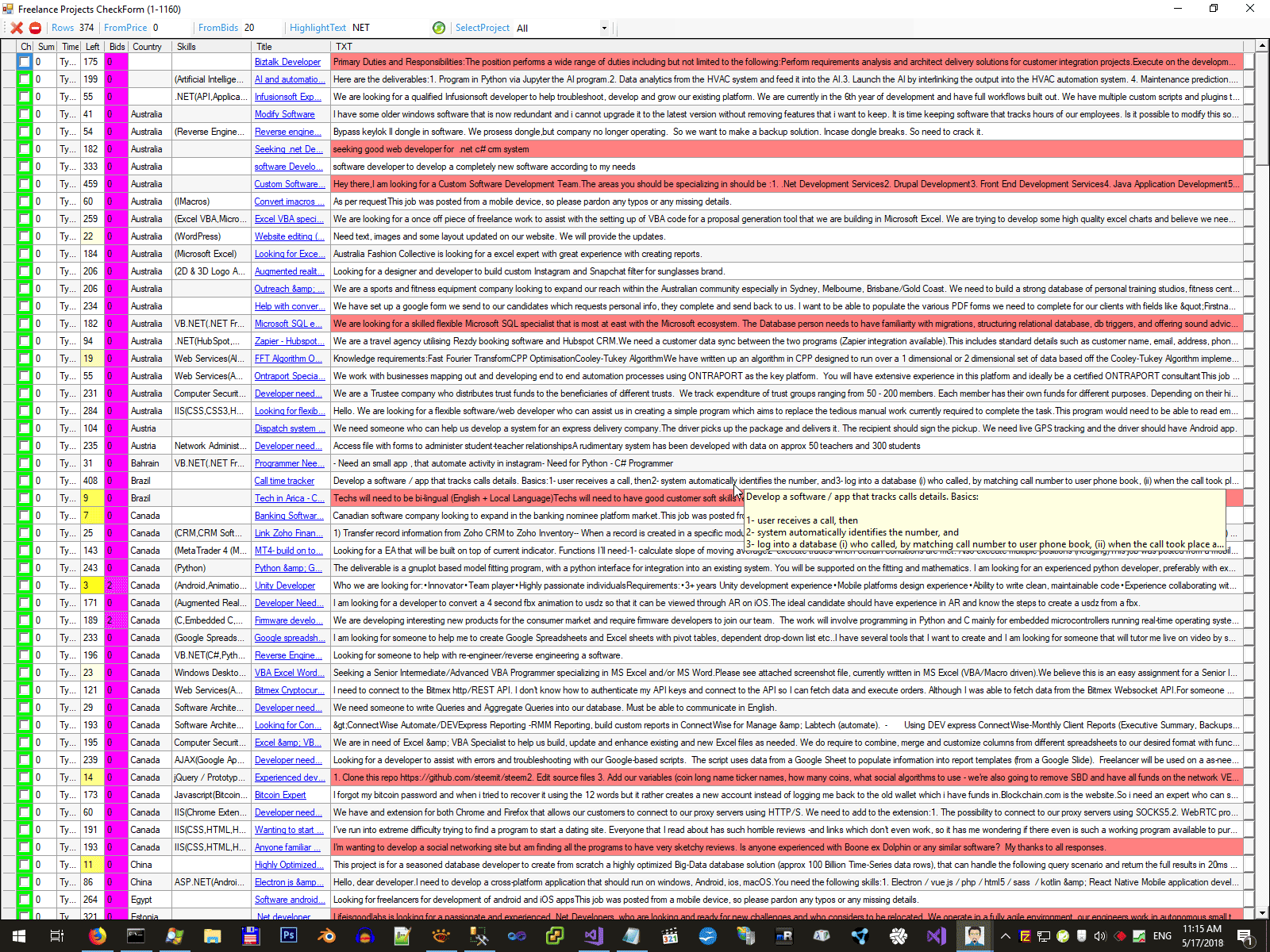The height and width of the screenshot is (952, 1270).
Task: Click the red stop sign toolbar icon
Action: [x=36, y=28]
